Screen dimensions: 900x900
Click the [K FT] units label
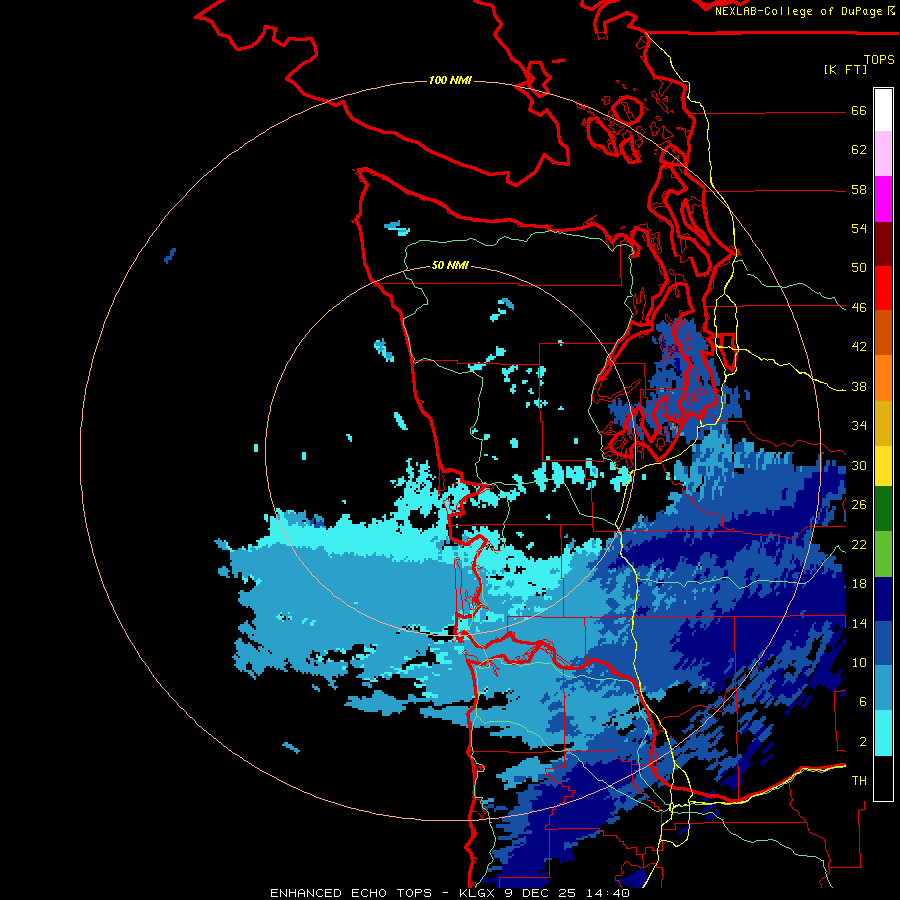[x=845, y=69]
